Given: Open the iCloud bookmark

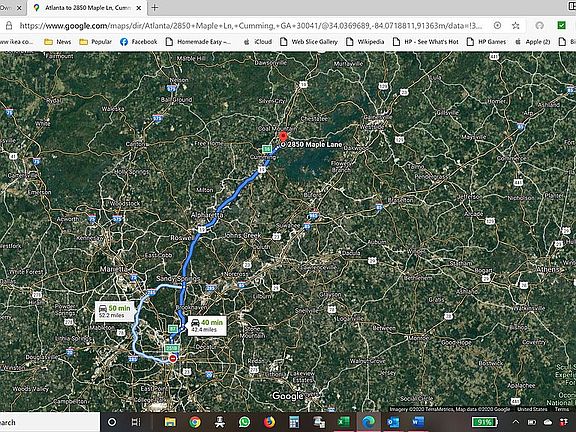Looking at the screenshot, I should click(x=258, y=42).
